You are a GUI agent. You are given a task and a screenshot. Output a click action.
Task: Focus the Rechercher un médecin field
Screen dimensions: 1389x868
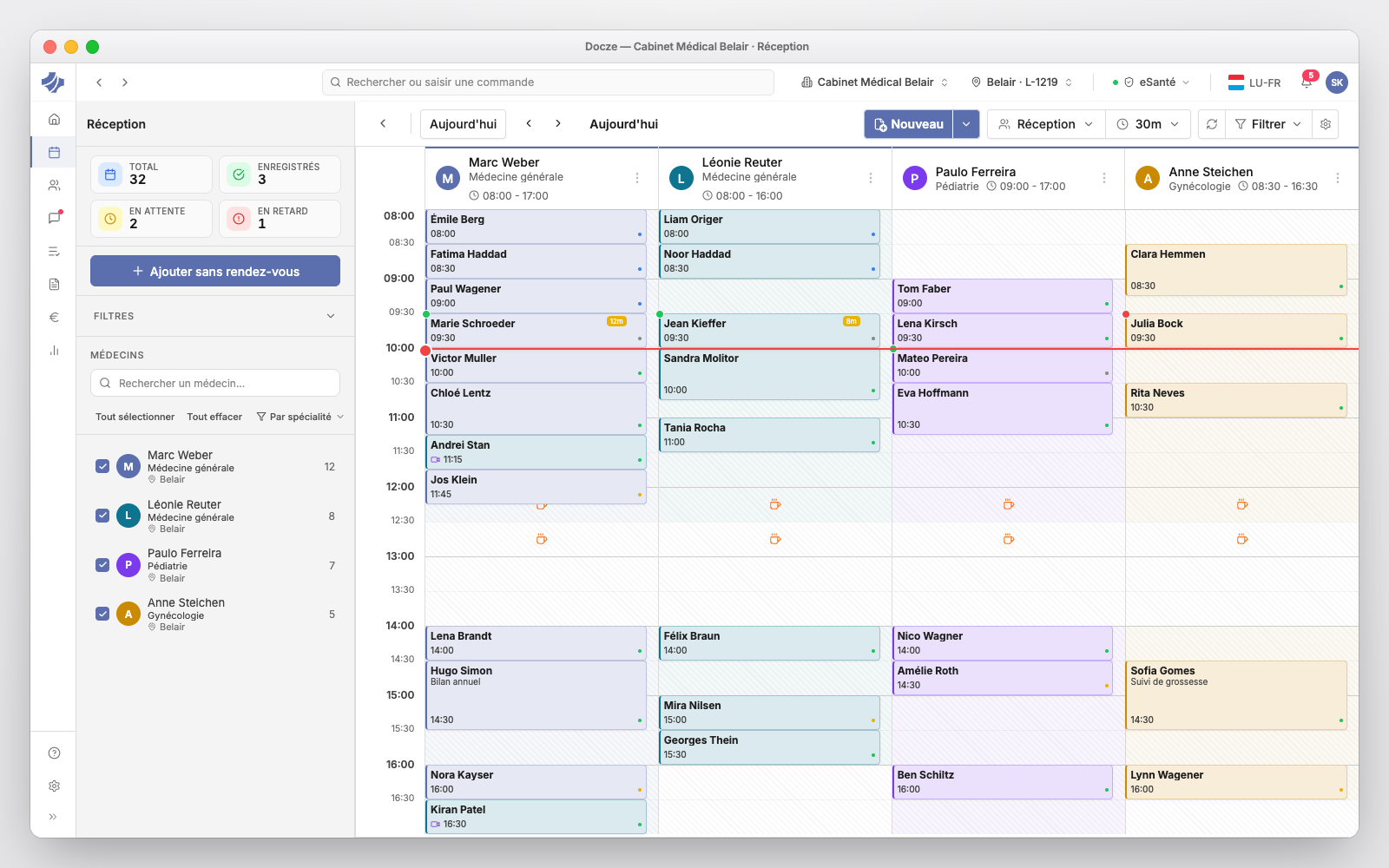[215, 383]
